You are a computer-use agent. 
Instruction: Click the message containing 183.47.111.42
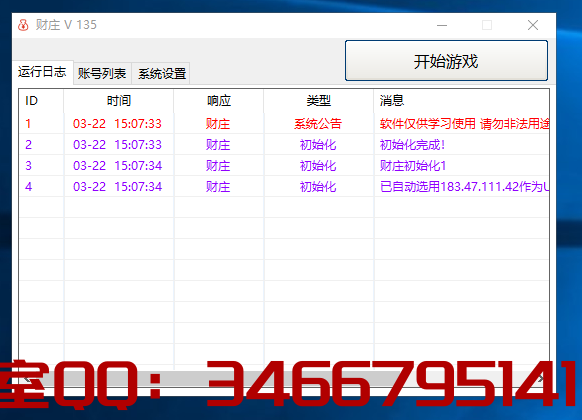click(x=464, y=186)
